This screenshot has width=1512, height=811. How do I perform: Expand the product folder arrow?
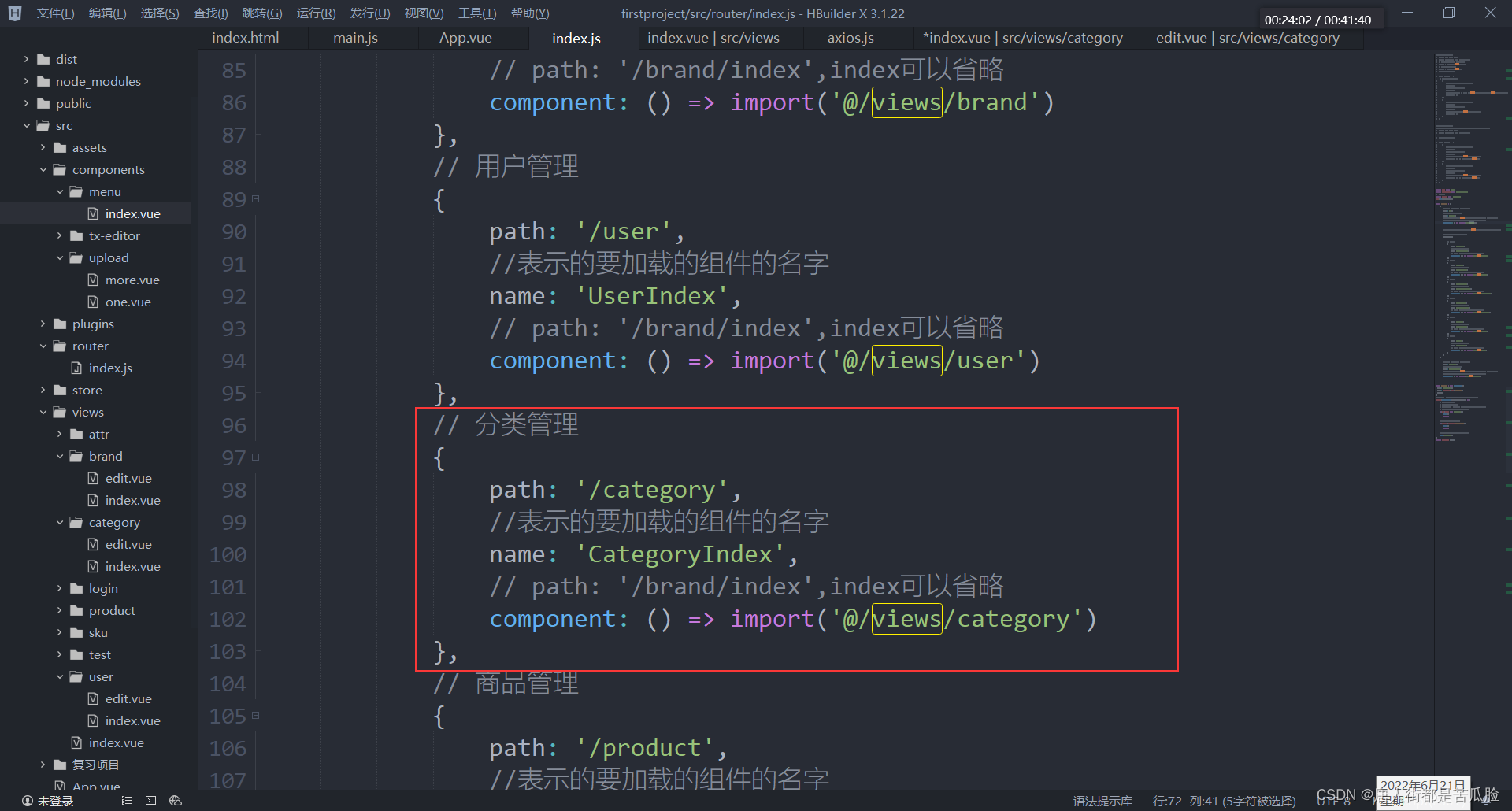pyautogui.click(x=59, y=610)
